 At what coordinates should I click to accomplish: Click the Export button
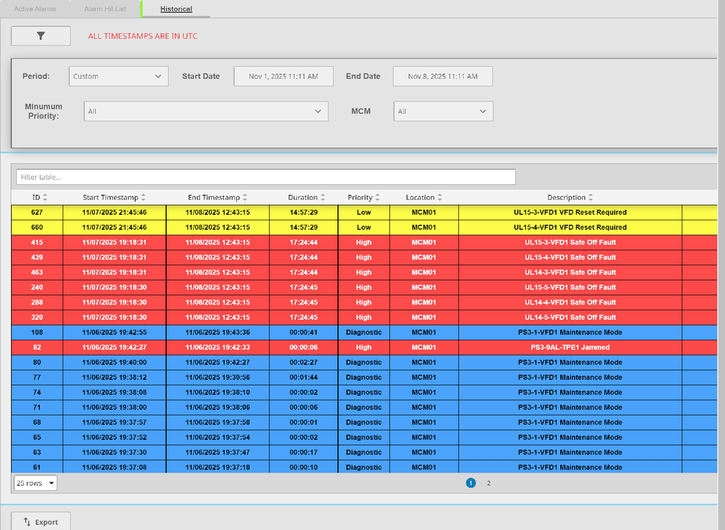click(x=41, y=521)
